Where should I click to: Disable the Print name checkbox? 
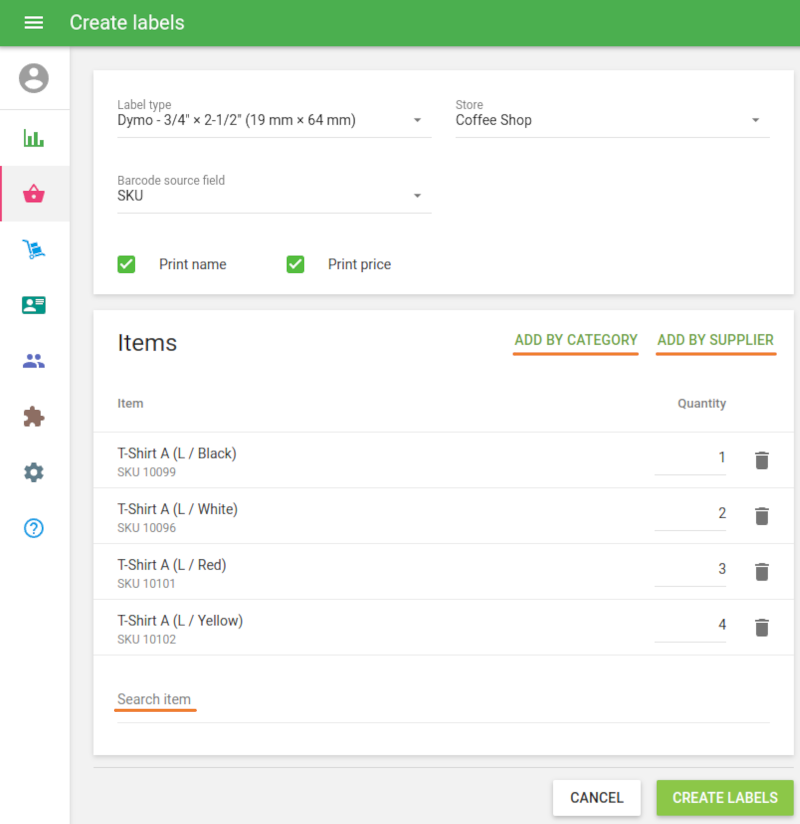pos(126,264)
